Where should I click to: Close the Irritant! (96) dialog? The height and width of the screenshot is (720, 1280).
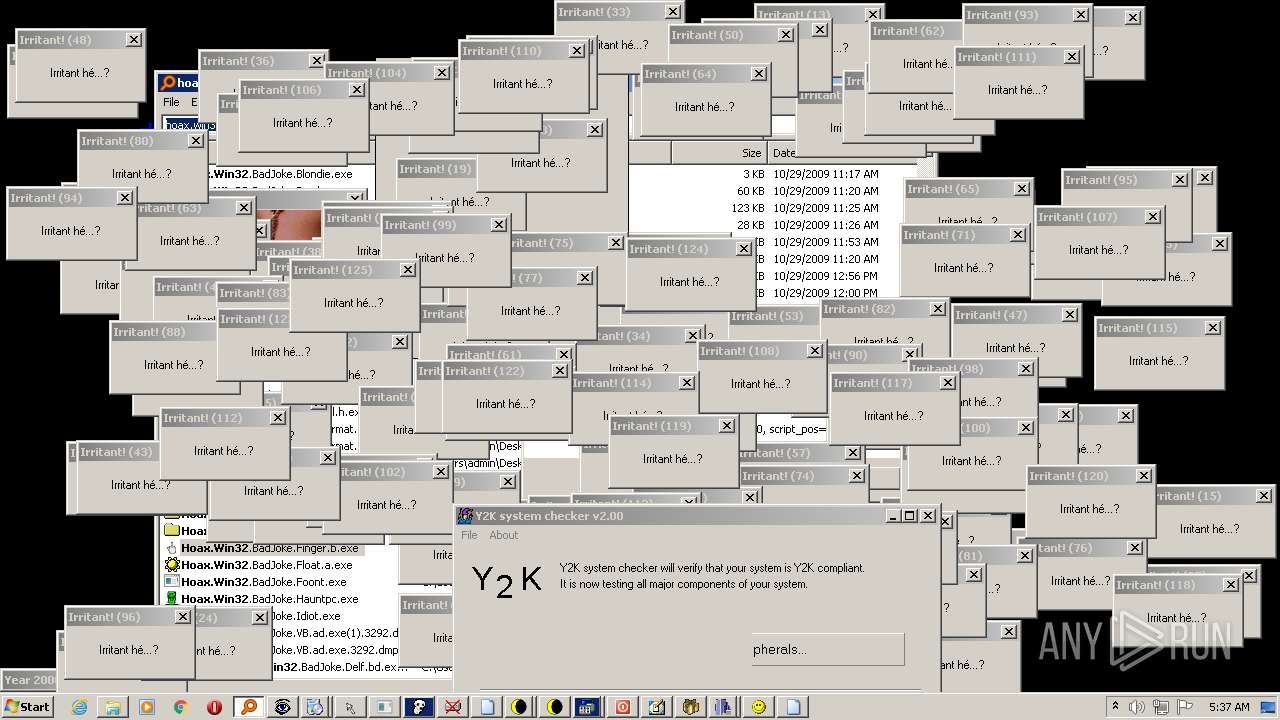(183, 617)
